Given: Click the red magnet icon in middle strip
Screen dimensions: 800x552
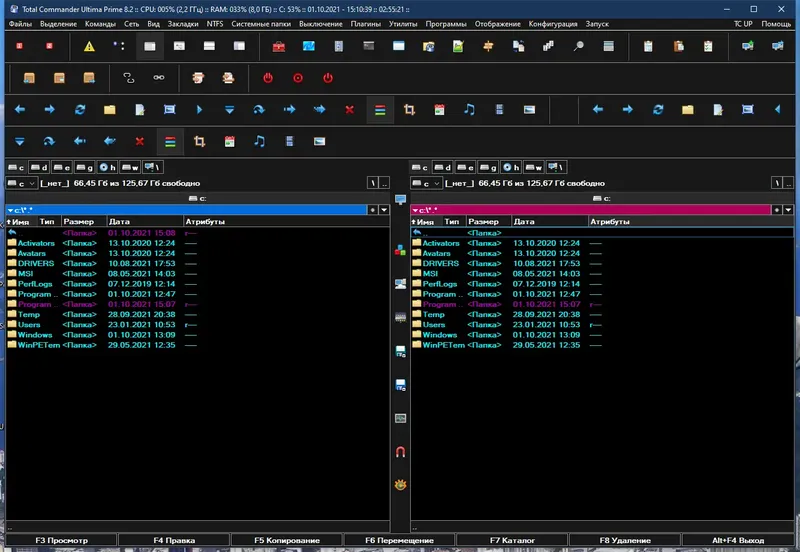Looking at the screenshot, I should [401, 451].
